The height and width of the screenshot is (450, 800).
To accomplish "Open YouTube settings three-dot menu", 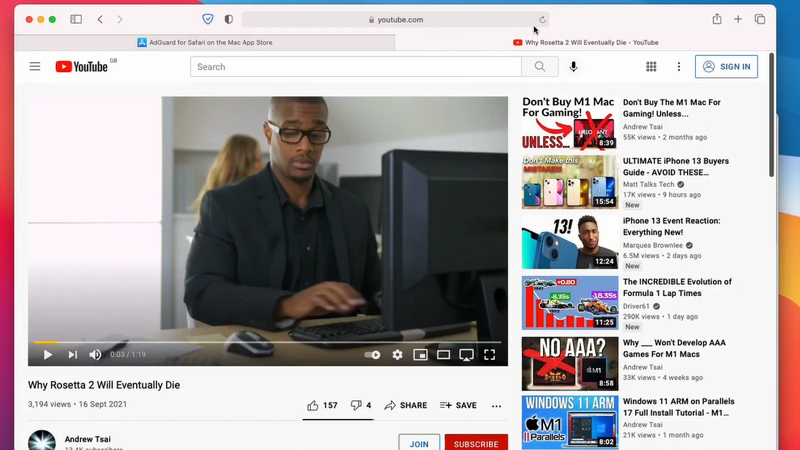I will (679, 66).
